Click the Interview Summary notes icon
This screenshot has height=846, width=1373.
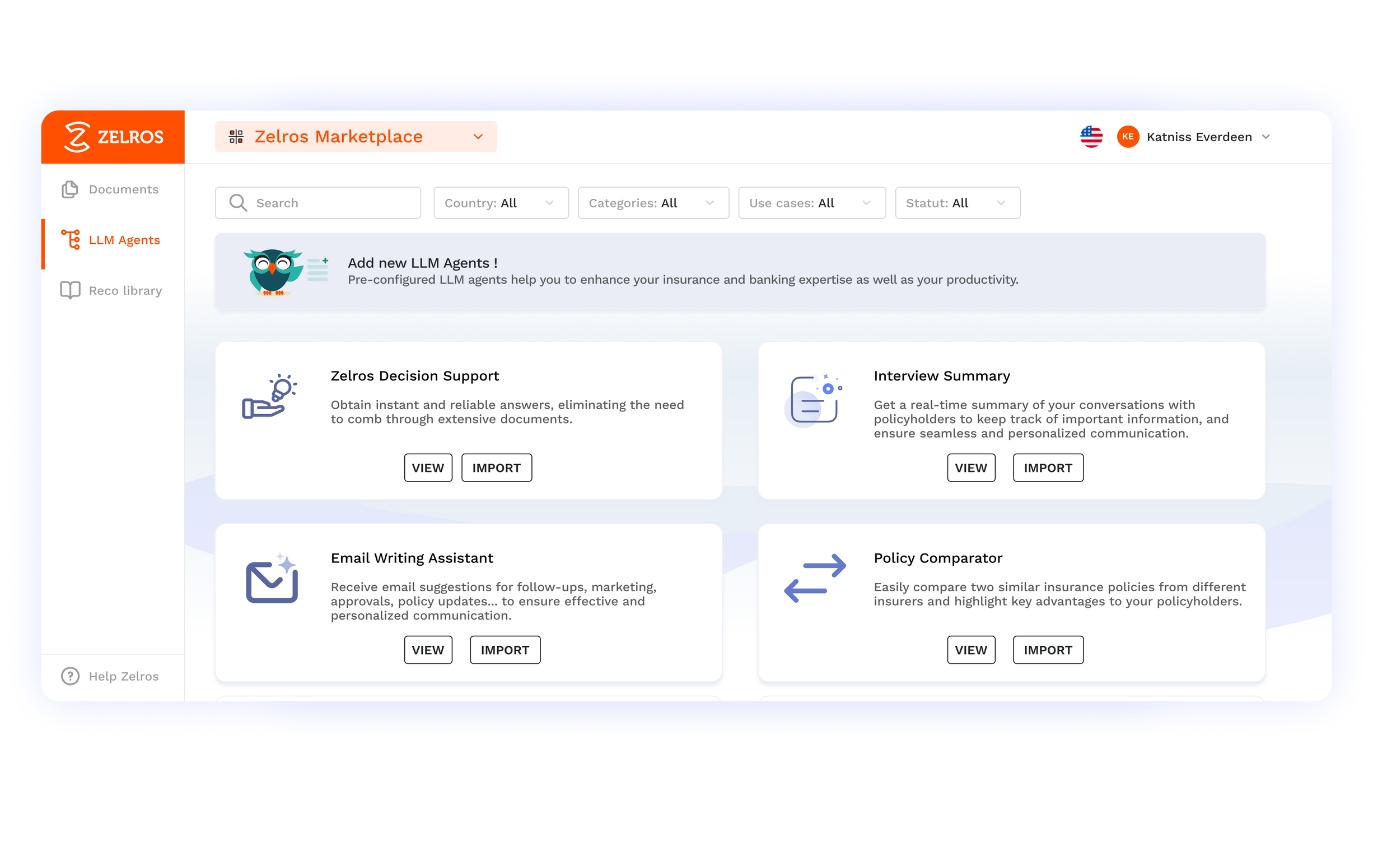(x=813, y=398)
